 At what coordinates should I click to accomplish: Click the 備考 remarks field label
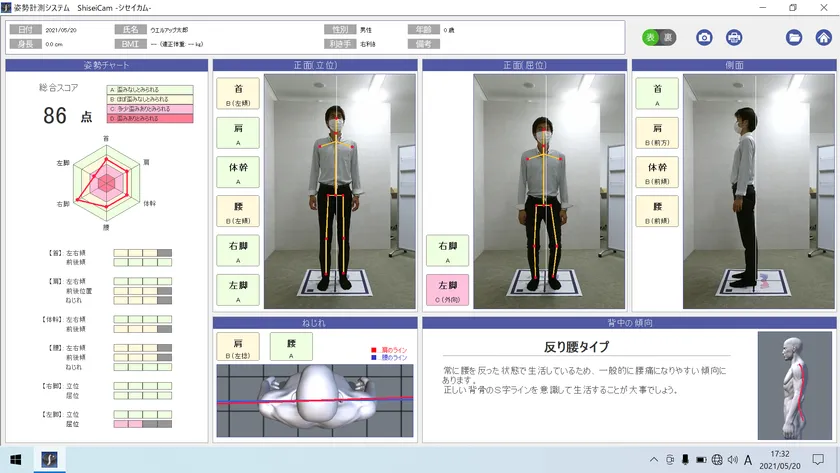pos(424,44)
